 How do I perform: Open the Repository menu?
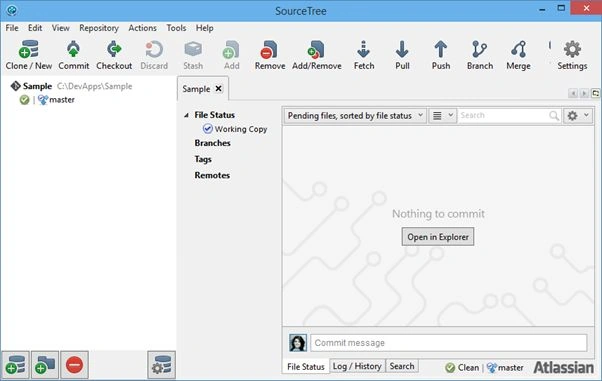tap(99, 28)
